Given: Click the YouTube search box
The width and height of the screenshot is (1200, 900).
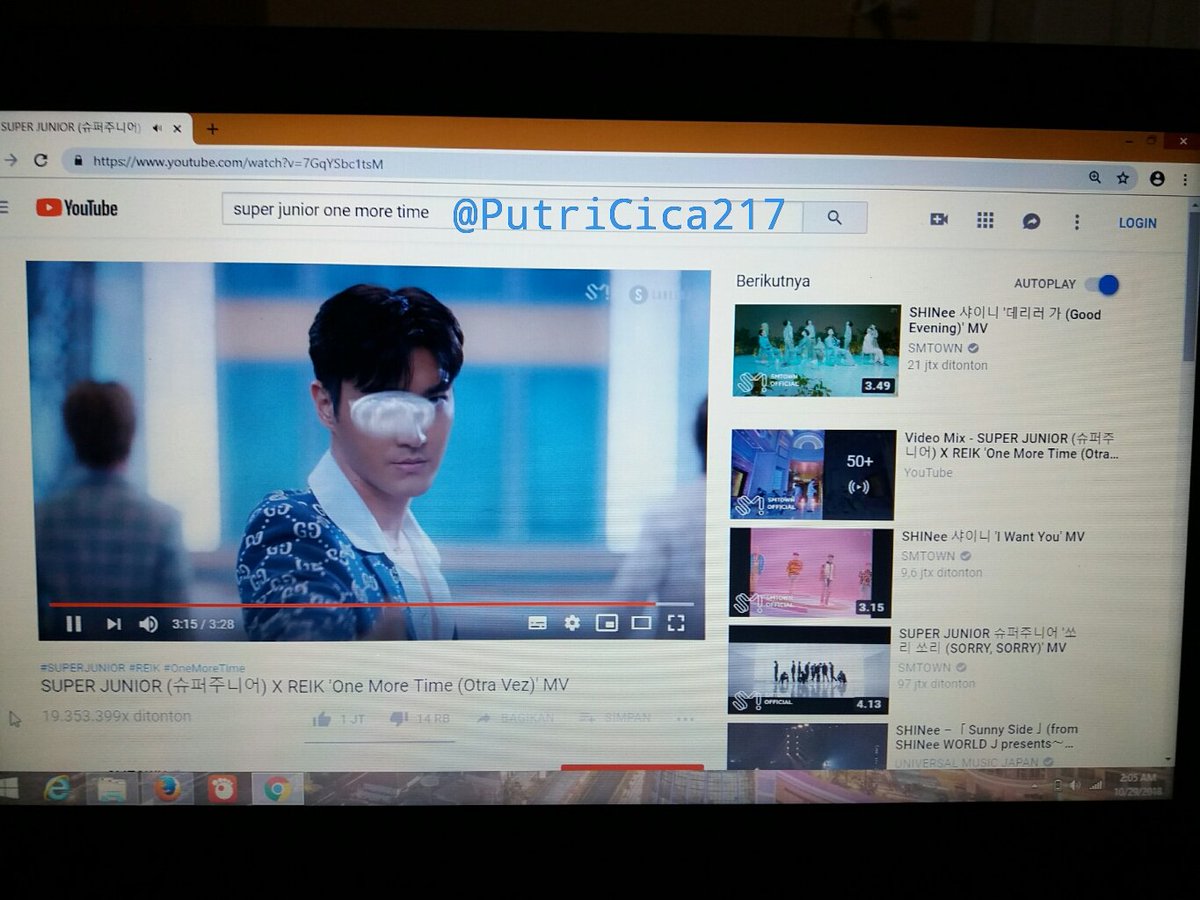Looking at the screenshot, I should [512, 212].
